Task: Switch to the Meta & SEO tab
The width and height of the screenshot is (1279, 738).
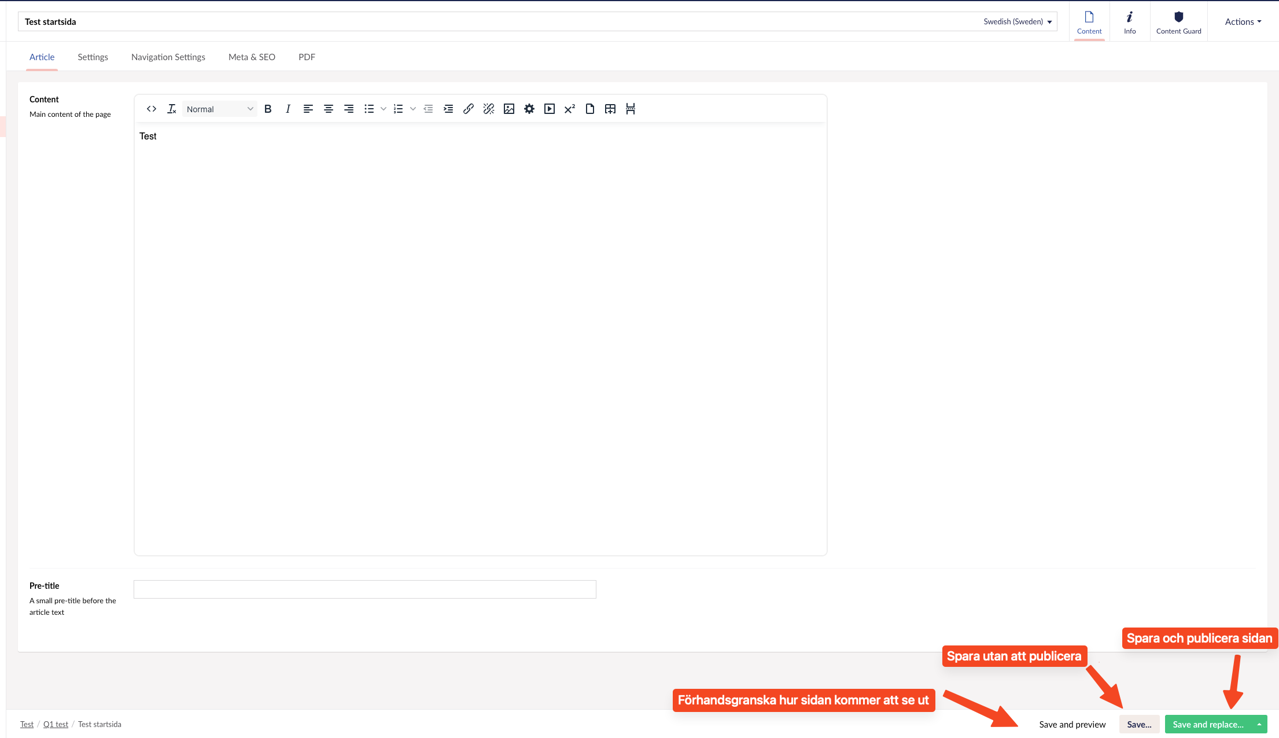Action: point(251,57)
